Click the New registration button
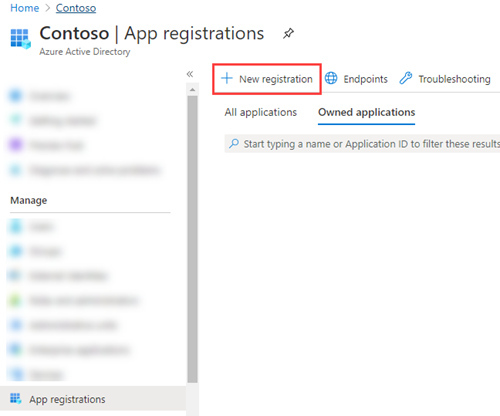The height and width of the screenshot is (416, 500). (267, 79)
